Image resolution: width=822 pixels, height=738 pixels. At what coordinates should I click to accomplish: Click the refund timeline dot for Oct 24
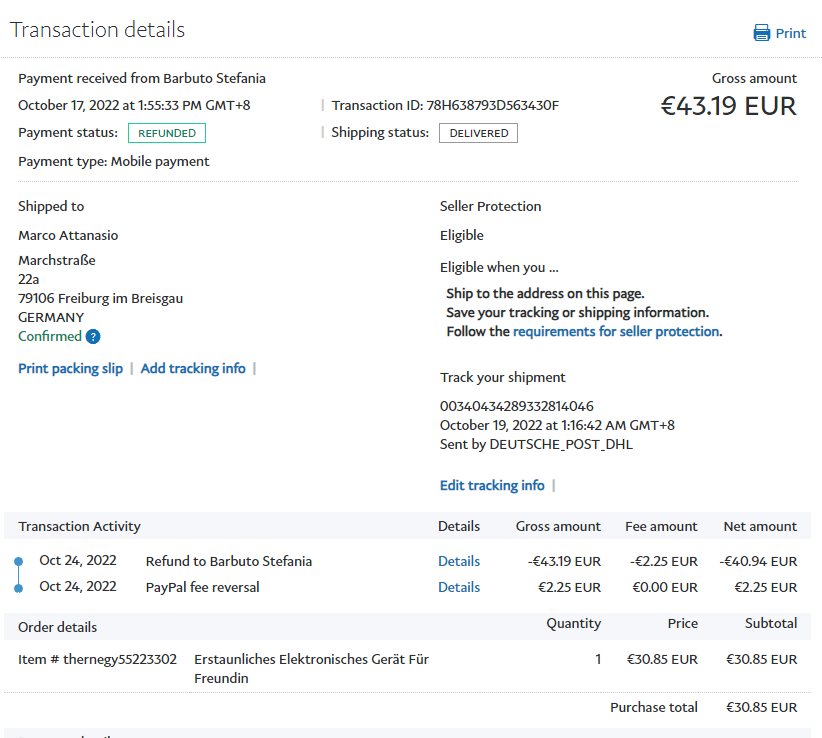pyautogui.click(x=18, y=561)
